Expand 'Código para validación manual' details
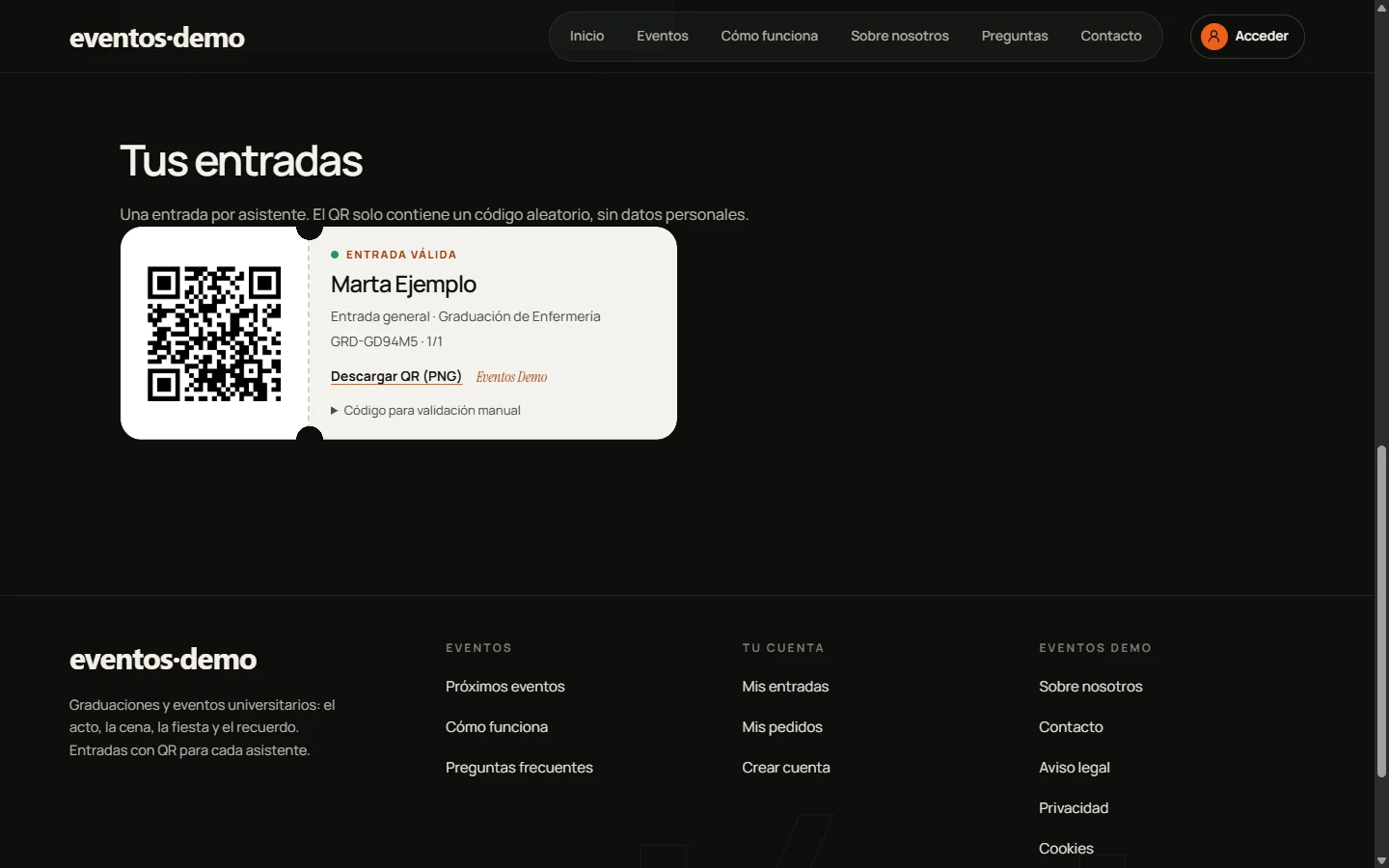 click(x=425, y=411)
